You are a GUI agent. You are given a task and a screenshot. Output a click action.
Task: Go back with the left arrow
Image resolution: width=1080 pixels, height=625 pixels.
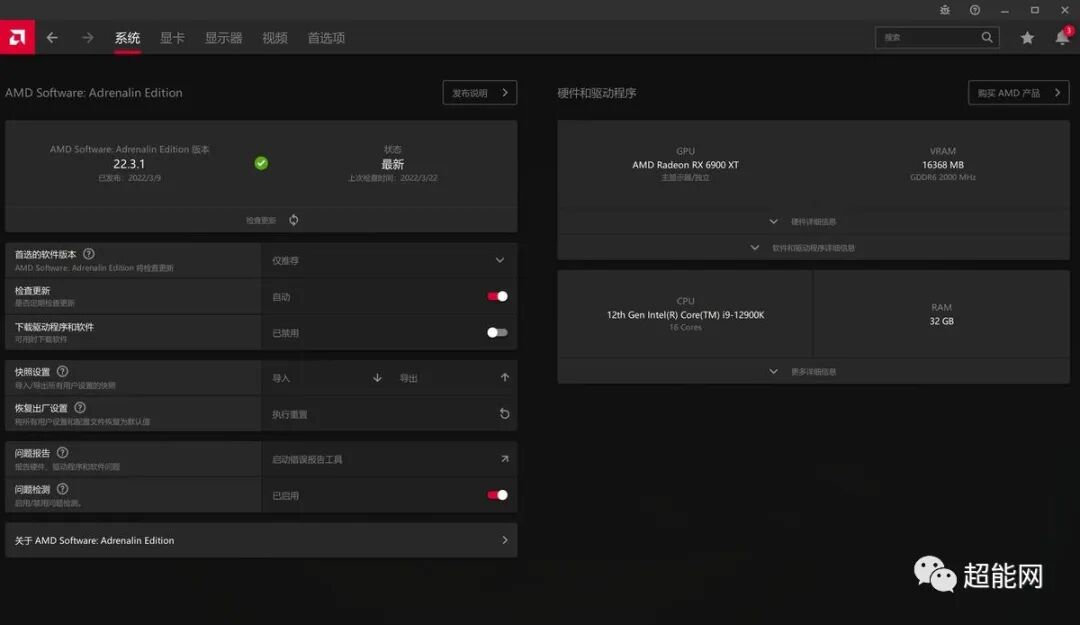(52, 37)
